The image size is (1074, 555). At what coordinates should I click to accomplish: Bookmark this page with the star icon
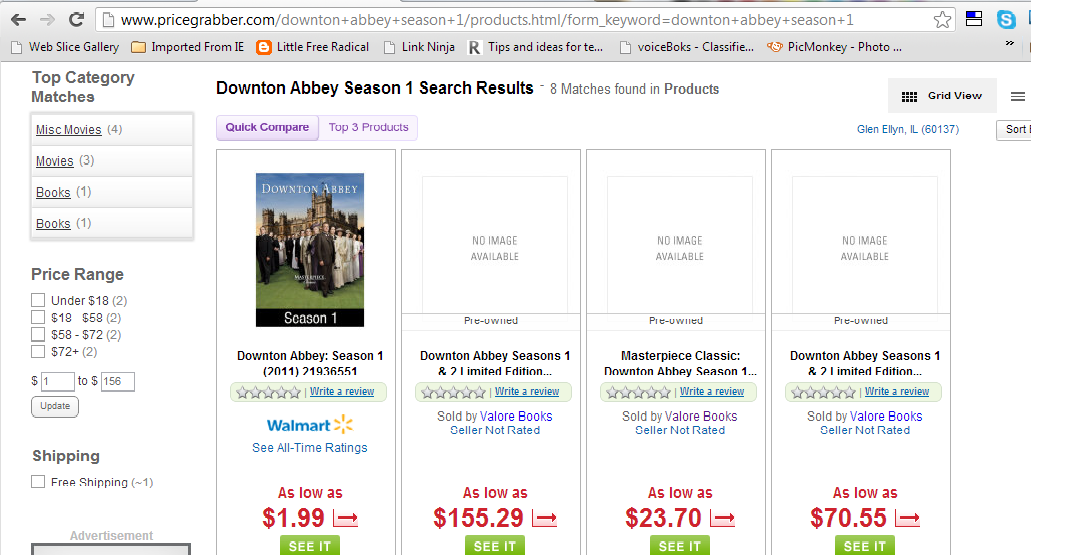point(942,20)
